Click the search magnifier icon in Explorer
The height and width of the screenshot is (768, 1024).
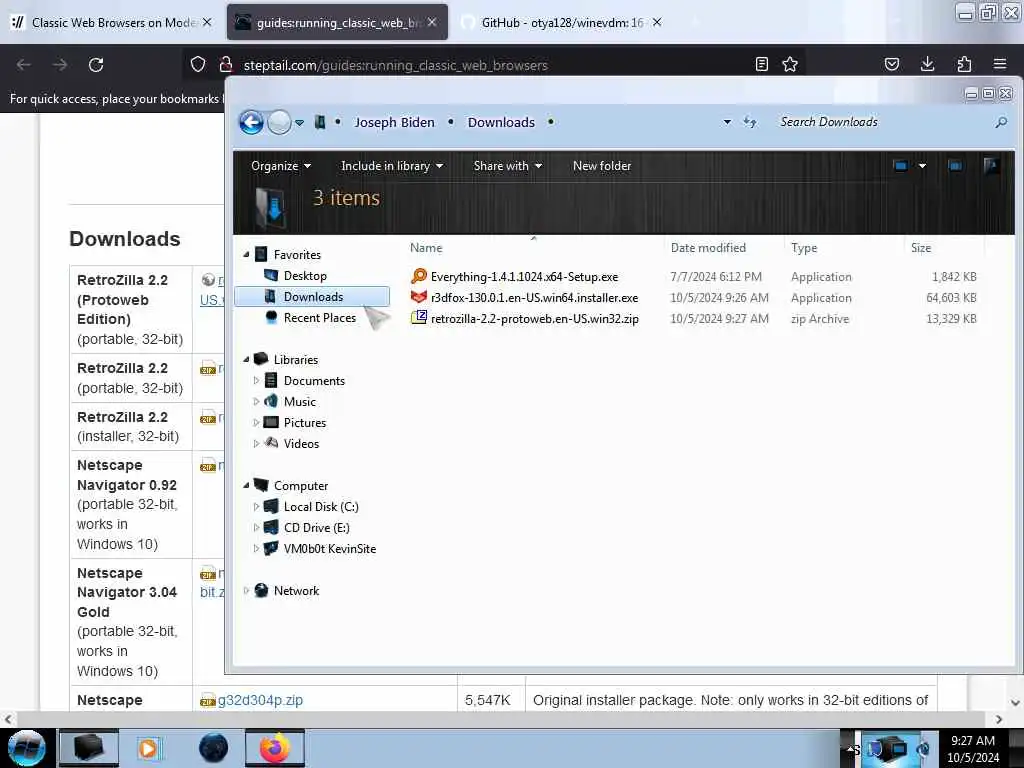1000,122
